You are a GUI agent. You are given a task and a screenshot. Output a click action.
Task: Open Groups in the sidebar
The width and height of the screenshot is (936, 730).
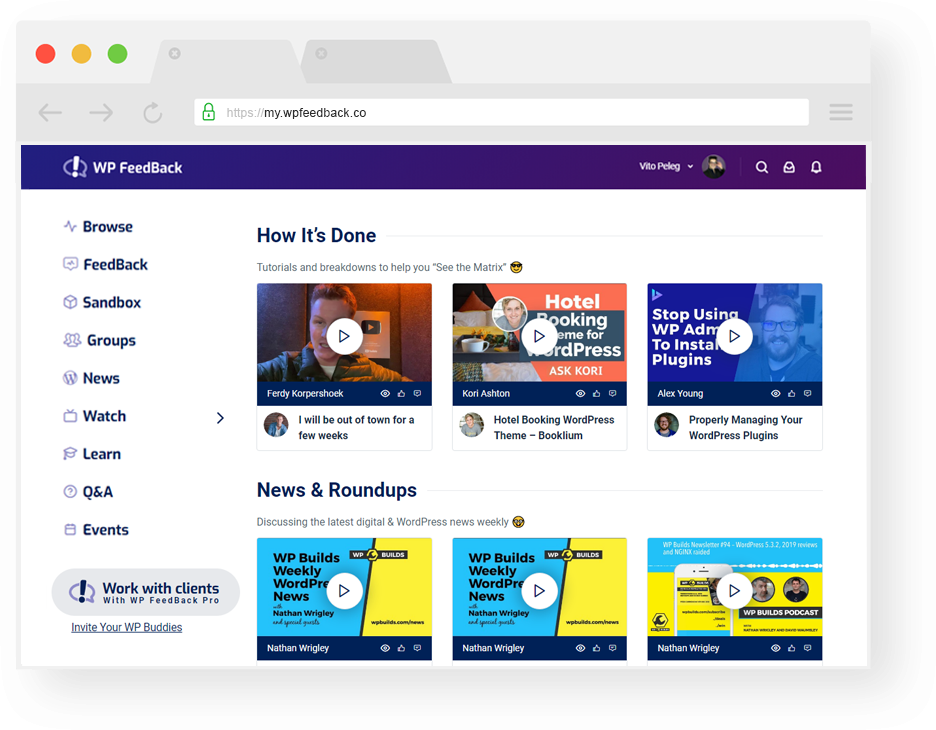click(x=100, y=340)
